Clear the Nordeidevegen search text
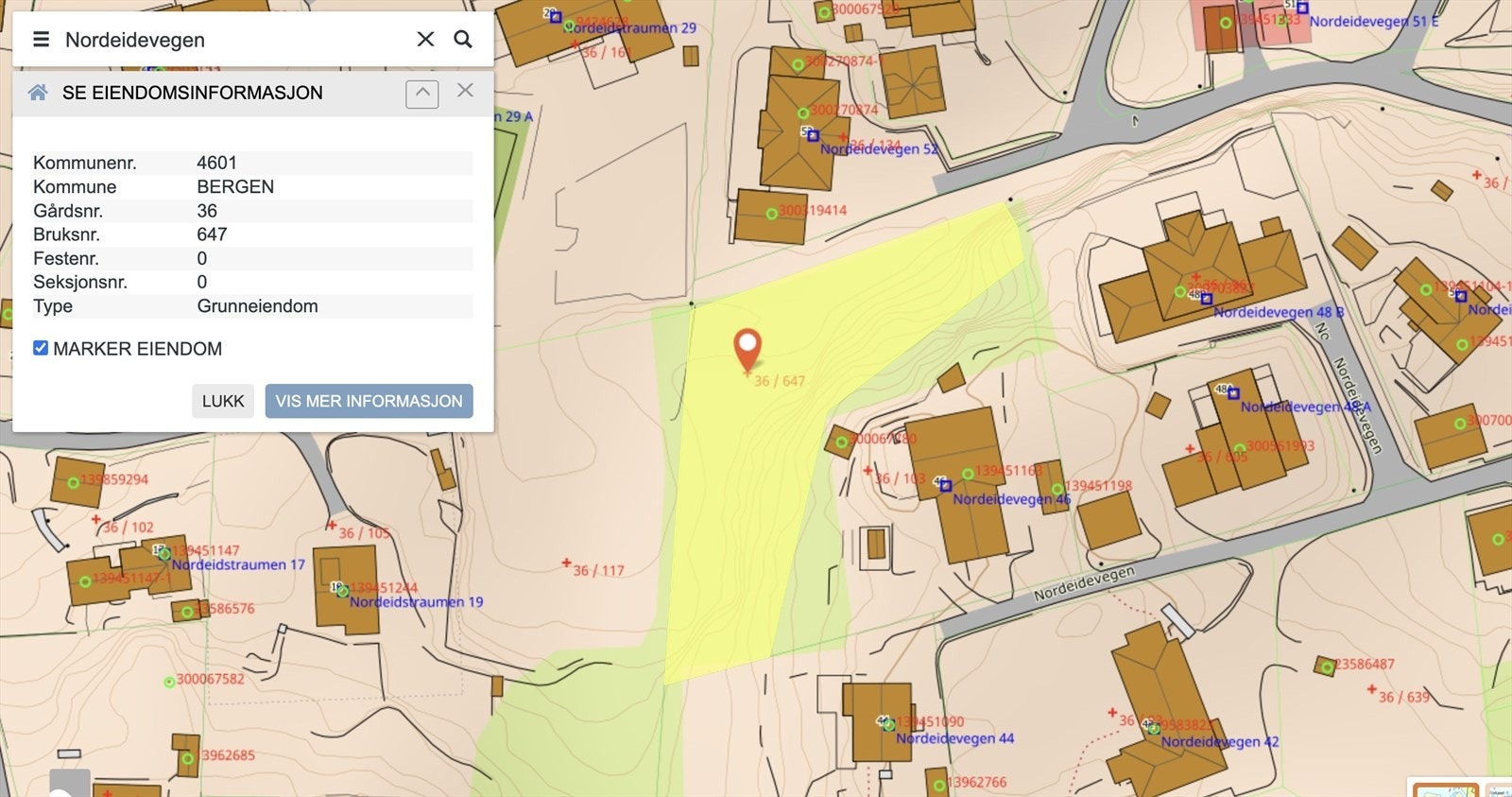This screenshot has width=1512, height=797. click(x=425, y=39)
